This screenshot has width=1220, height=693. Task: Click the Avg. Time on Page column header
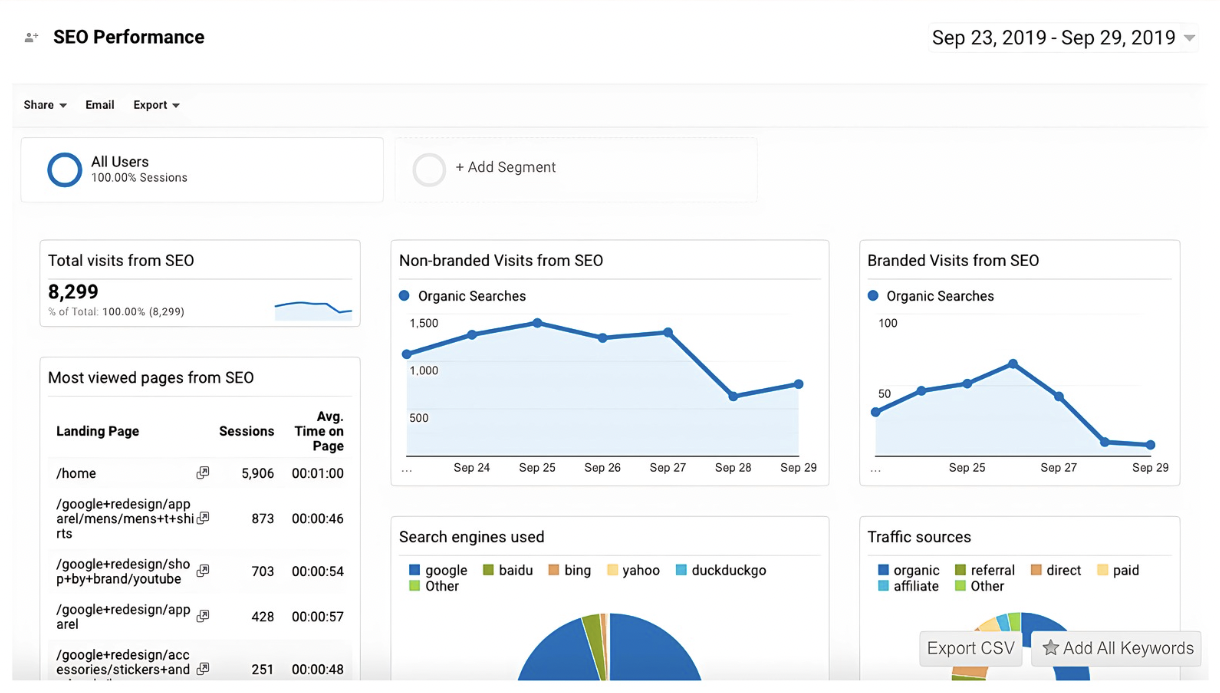[x=319, y=431]
